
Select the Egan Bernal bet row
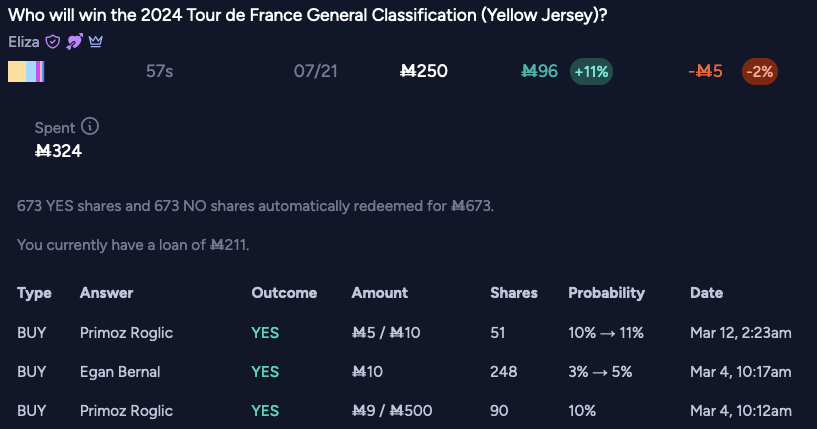[404, 372]
